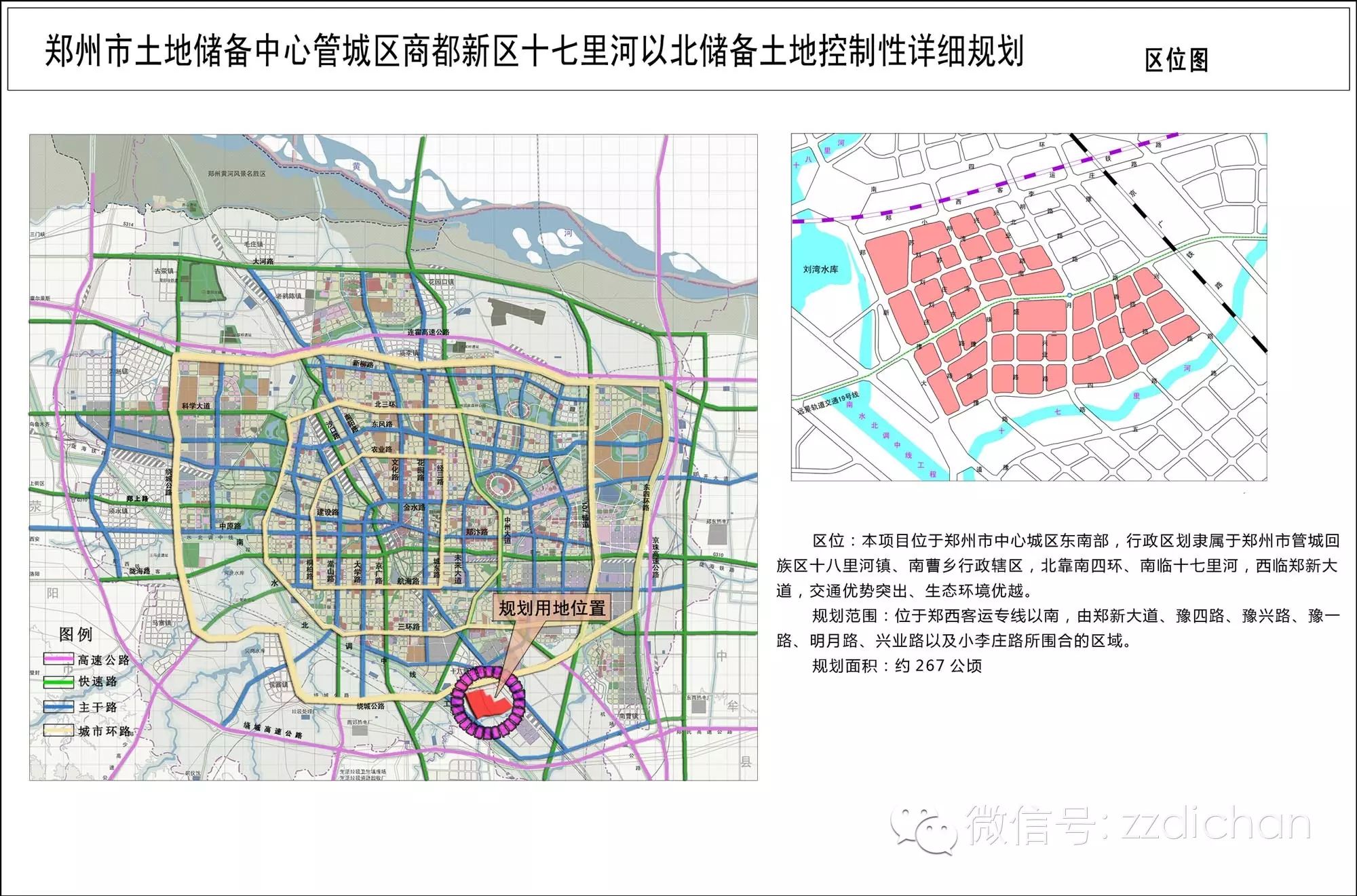1357x896 pixels.
Task: Click the 城市环路 legend label
Action: [x=104, y=731]
